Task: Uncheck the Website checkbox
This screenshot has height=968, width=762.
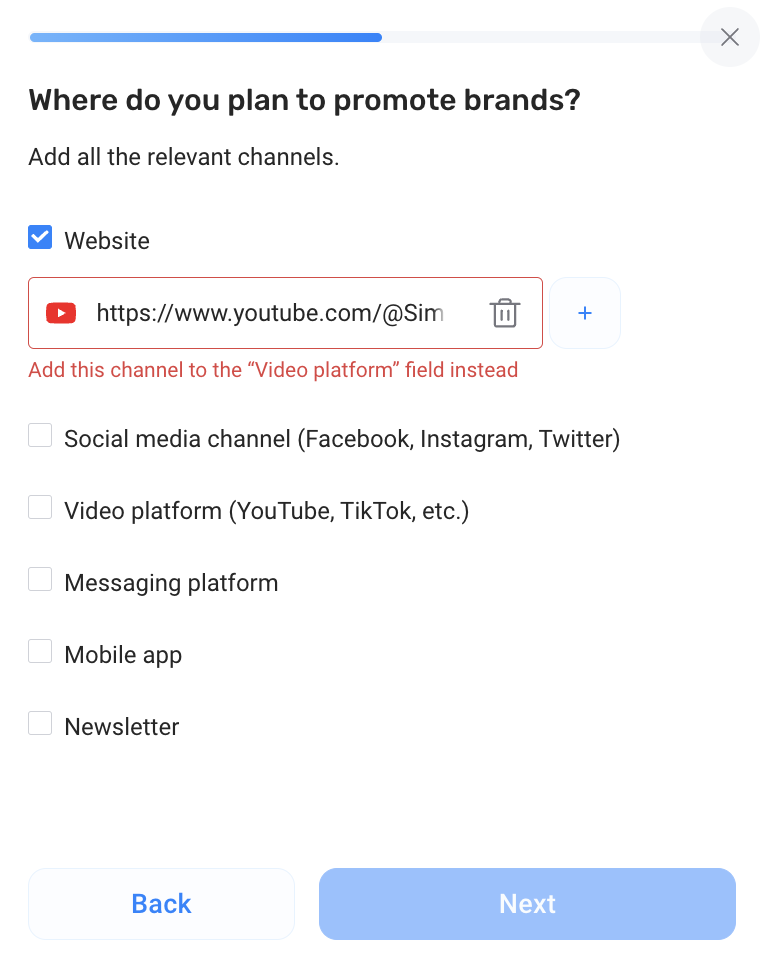Action: point(40,238)
